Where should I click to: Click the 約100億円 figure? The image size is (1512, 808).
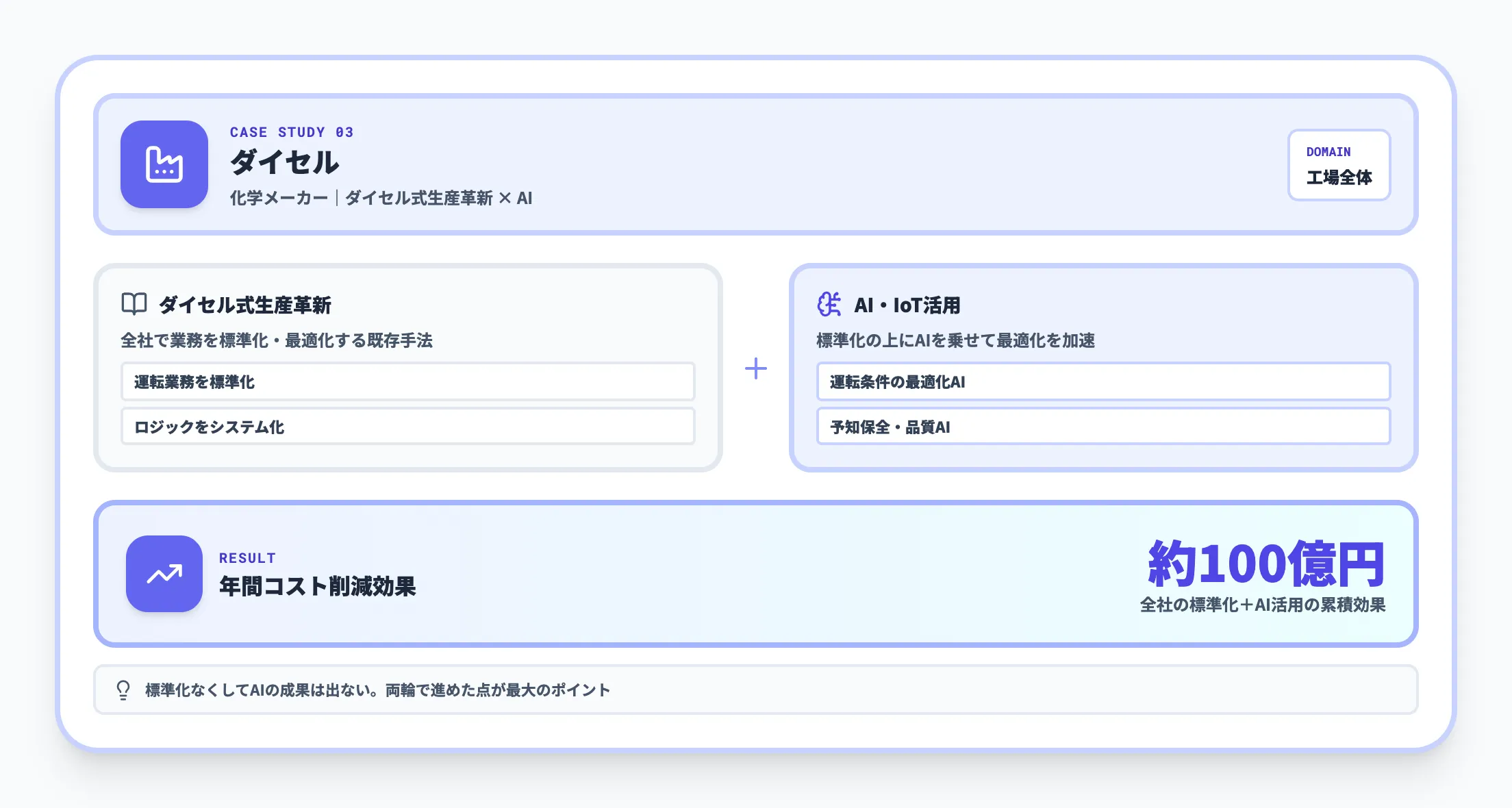[x=1267, y=564]
